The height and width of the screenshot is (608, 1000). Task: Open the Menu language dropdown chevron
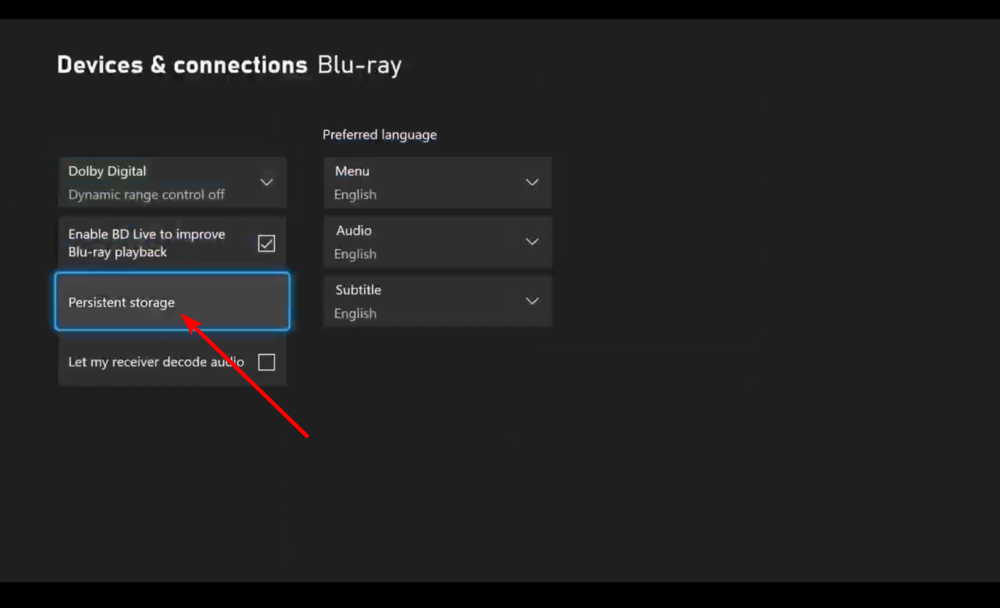(532, 182)
